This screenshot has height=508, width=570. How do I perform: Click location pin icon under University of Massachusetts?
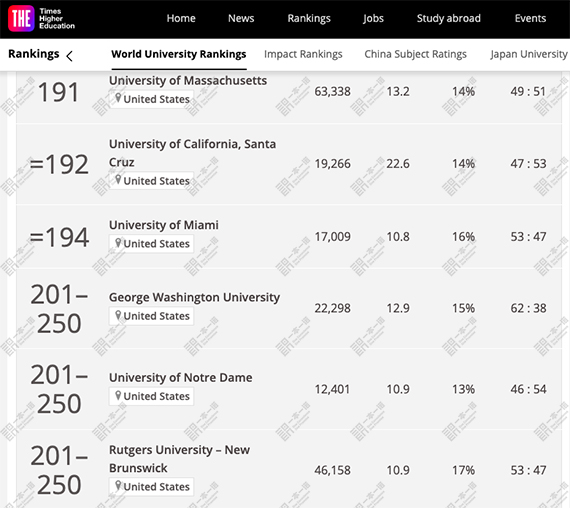tap(118, 98)
